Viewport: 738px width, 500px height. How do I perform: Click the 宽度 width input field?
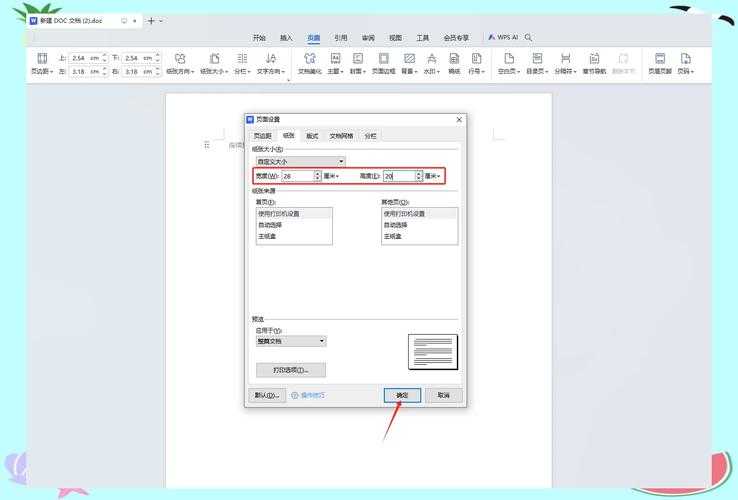tap(298, 176)
